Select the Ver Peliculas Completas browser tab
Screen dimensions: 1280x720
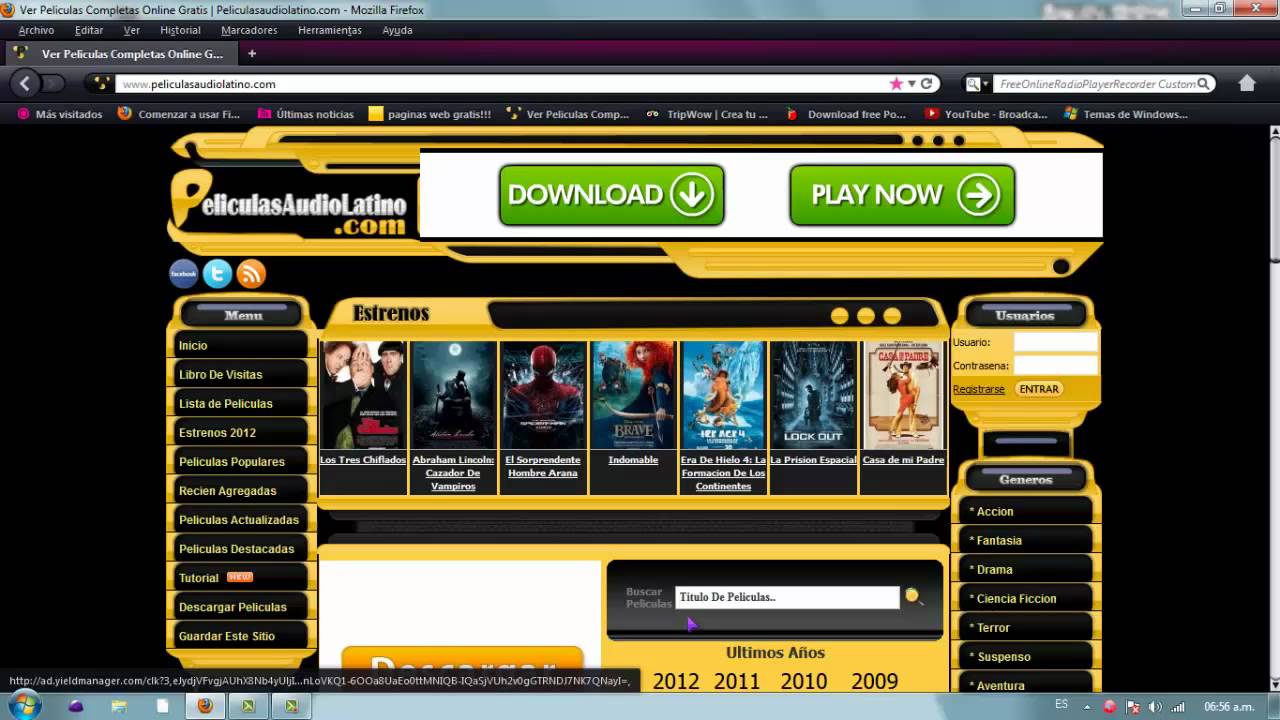[x=120, y=54]
